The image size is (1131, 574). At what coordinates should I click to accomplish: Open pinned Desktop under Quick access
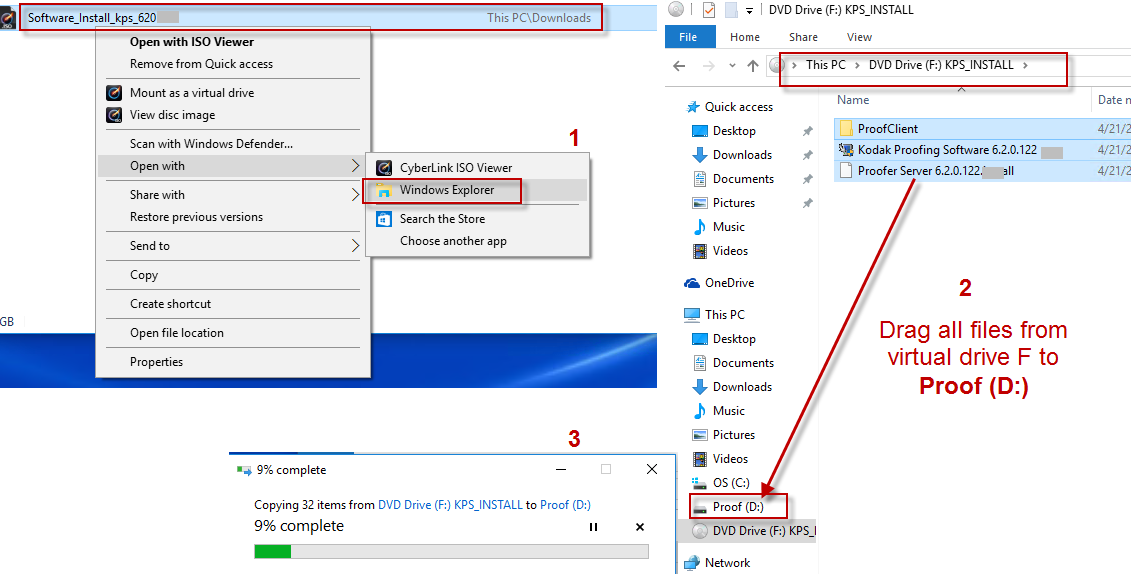point(734,131)
